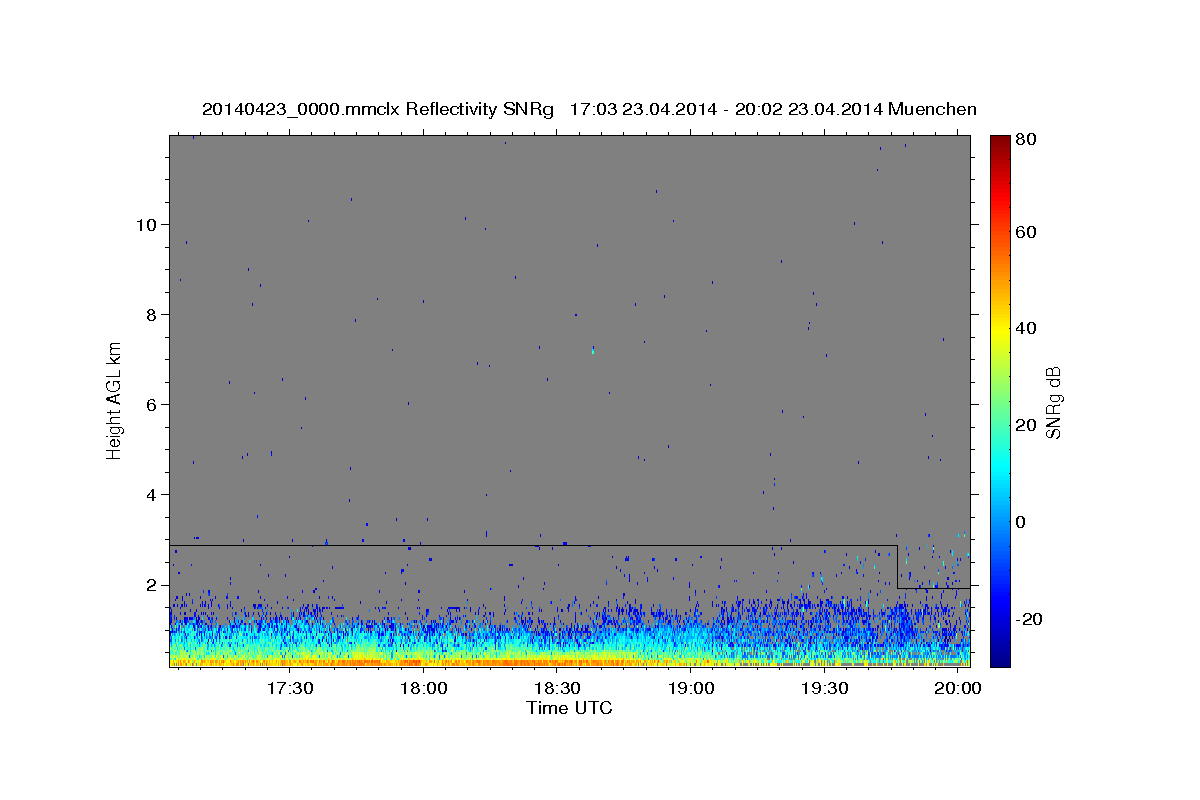Click the colorbar value 20 (positive)
The image size is (1200, 800).
[1027, 425]
